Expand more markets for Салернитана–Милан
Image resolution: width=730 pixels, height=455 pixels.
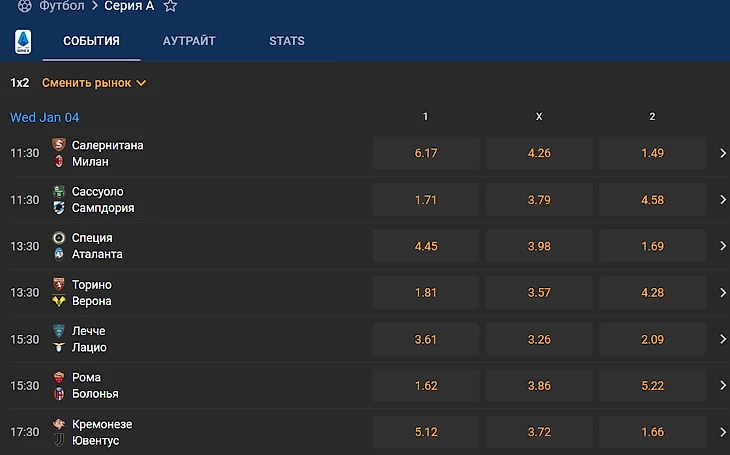pyautogui.click(x=723, y=153)
